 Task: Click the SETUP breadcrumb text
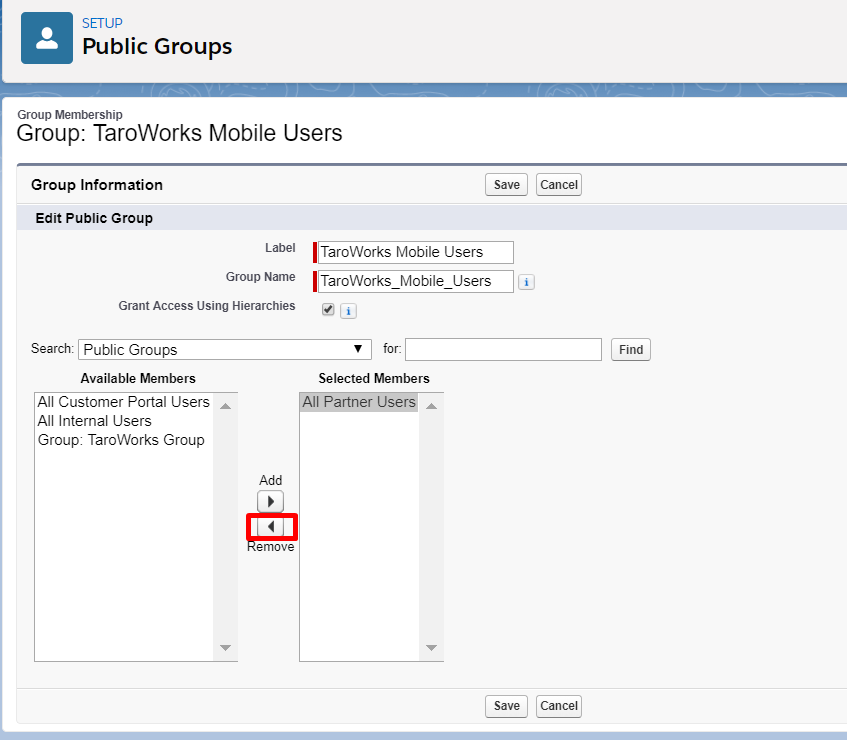[102, 23]
